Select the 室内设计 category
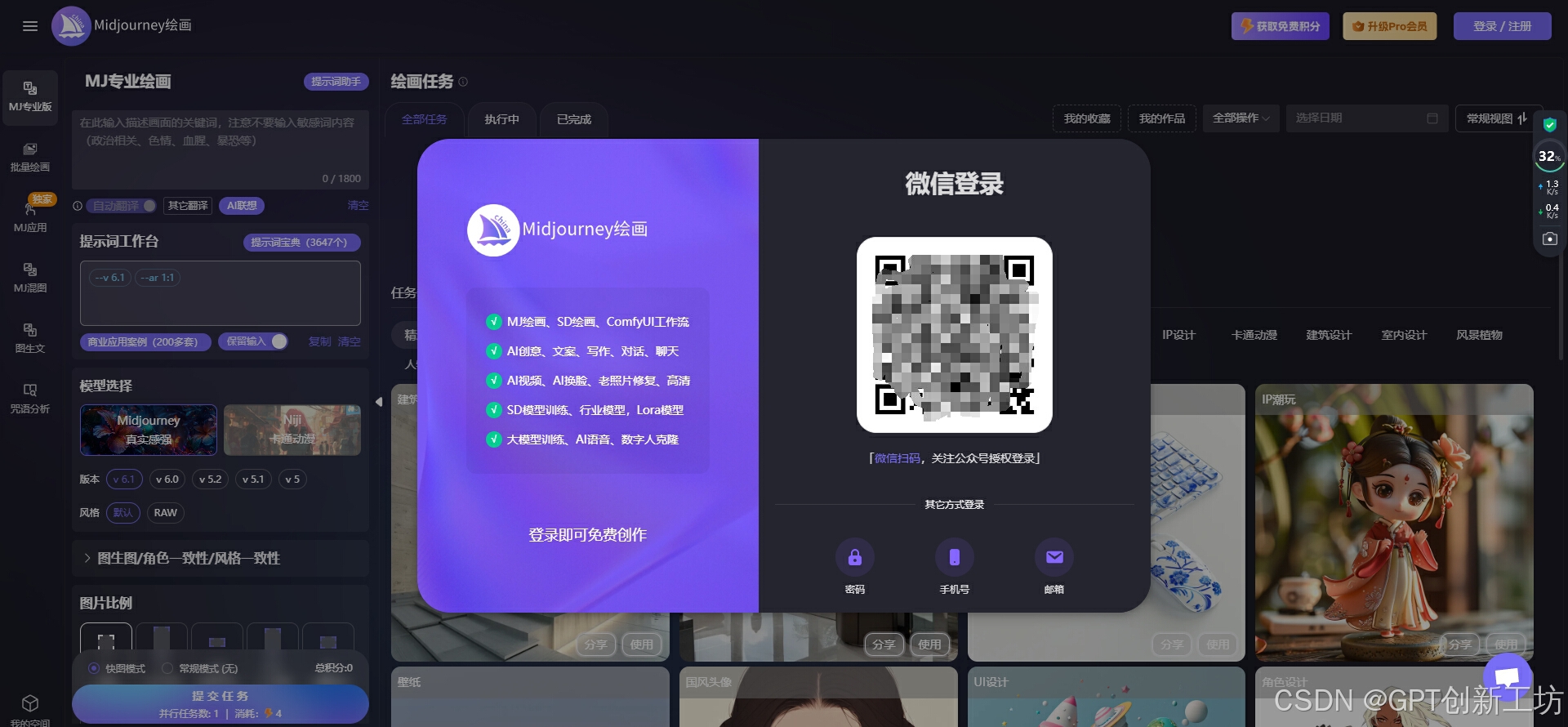The image size is (1568, 727). pyautogui.click(x=1404, y=335)
